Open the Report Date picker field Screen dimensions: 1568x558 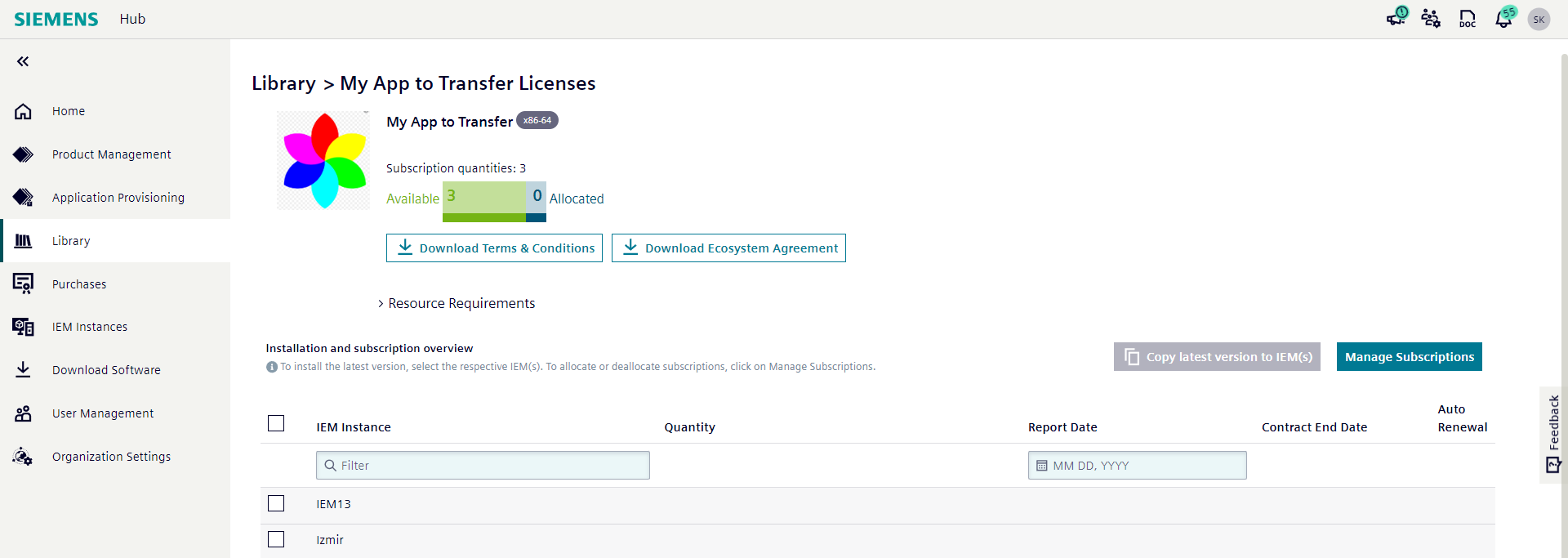1137,466
